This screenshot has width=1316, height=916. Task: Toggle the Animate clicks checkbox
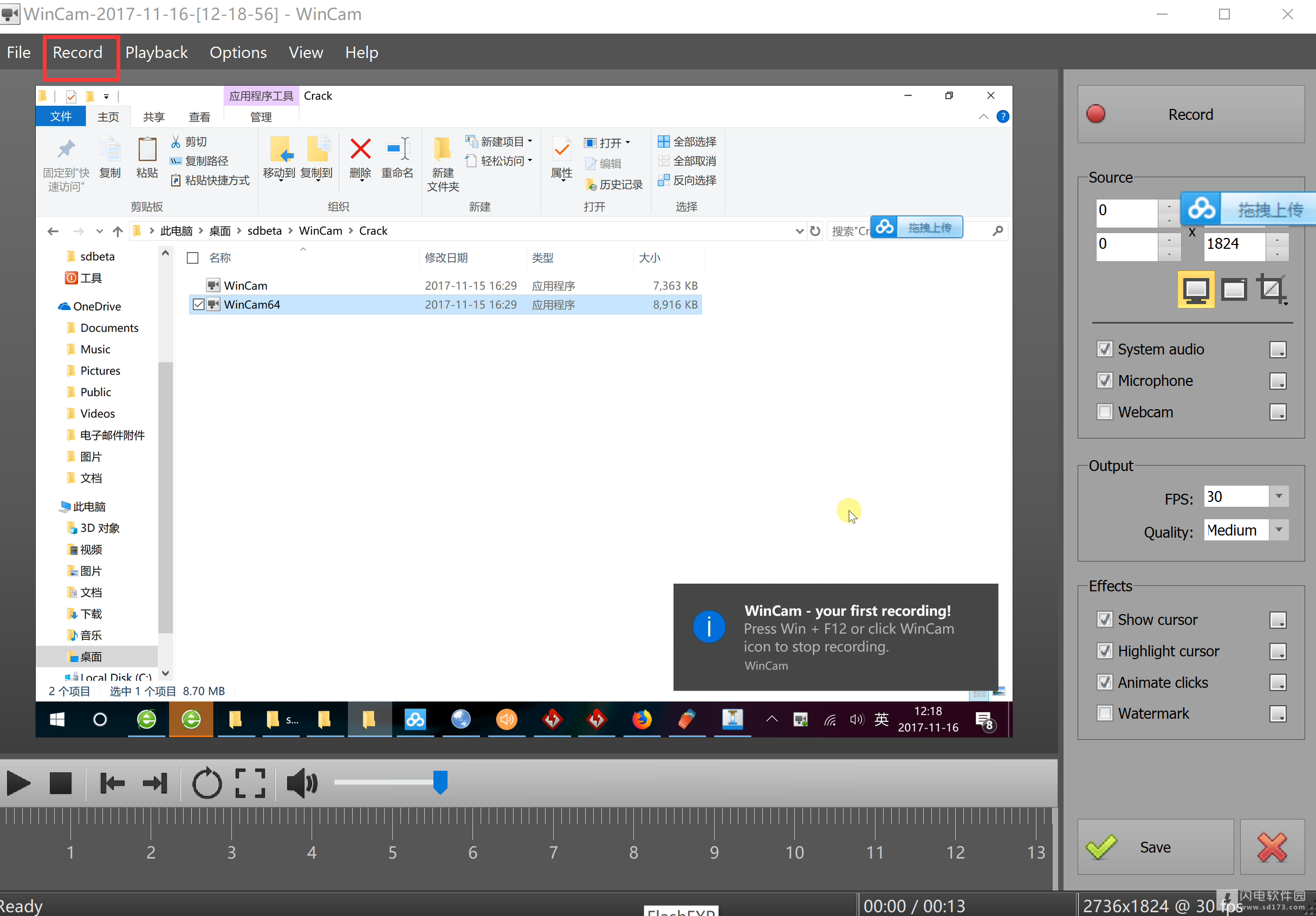[1105, 682]
